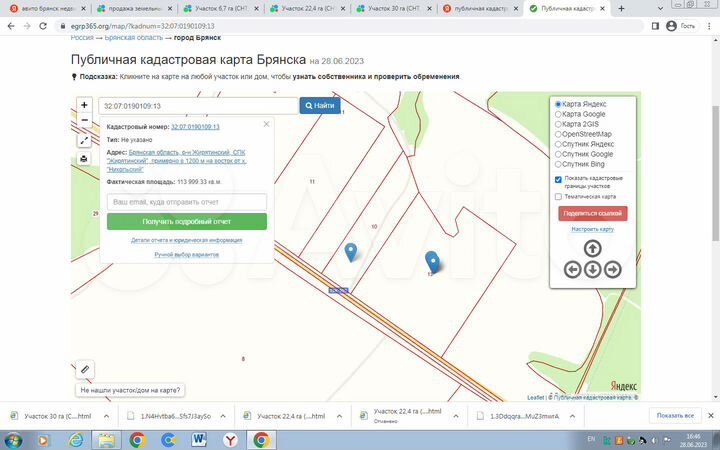Click the page vertical scrollbar
Viewport: 720px width, 450px height.
[x=715, y=172]
